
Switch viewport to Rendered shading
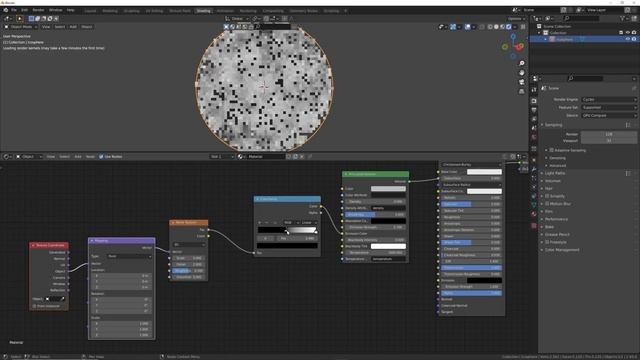point(509,27)
